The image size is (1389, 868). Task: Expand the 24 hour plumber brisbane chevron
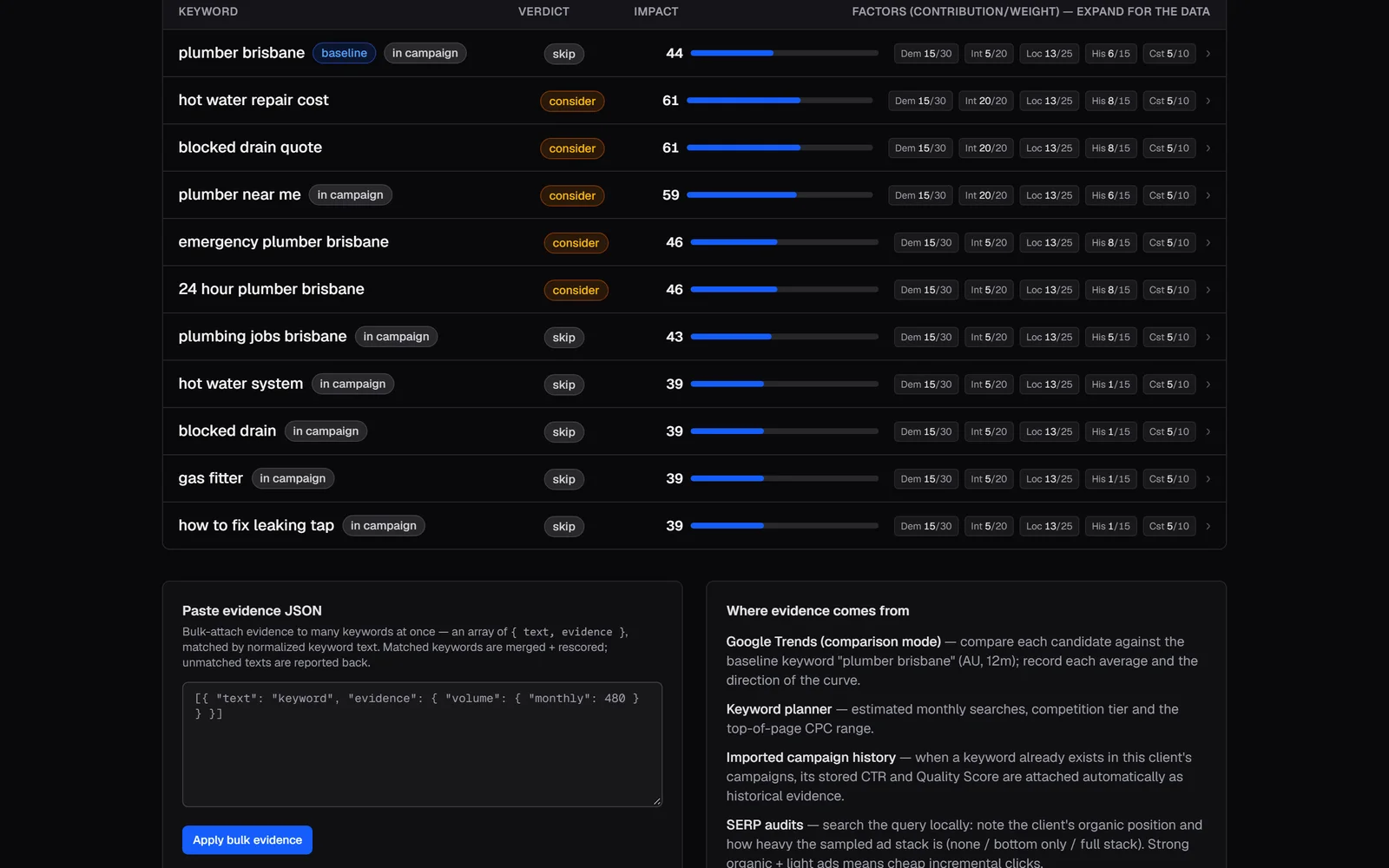(x=1208, y=290)
